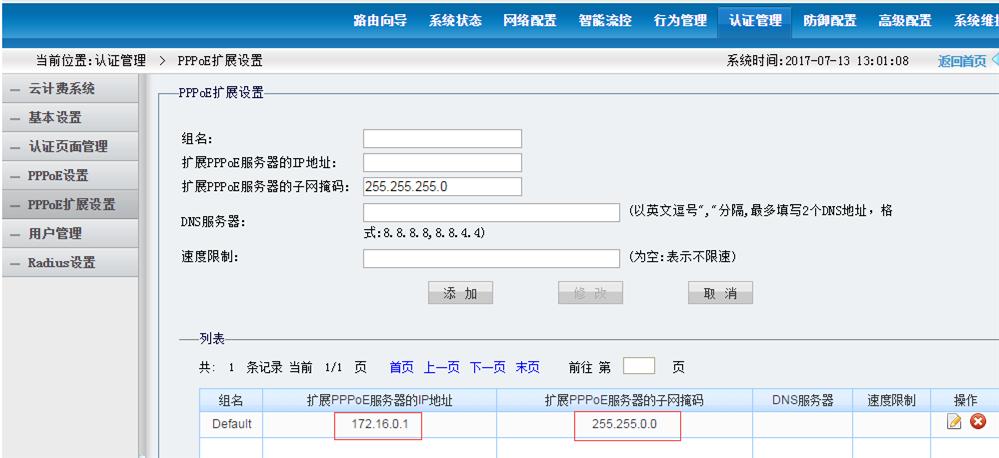This screenshot has width=999, height=458.
Task: Open 认证页面管理 sidebar item
Action: pyautogui.click(x=68, y=147)
